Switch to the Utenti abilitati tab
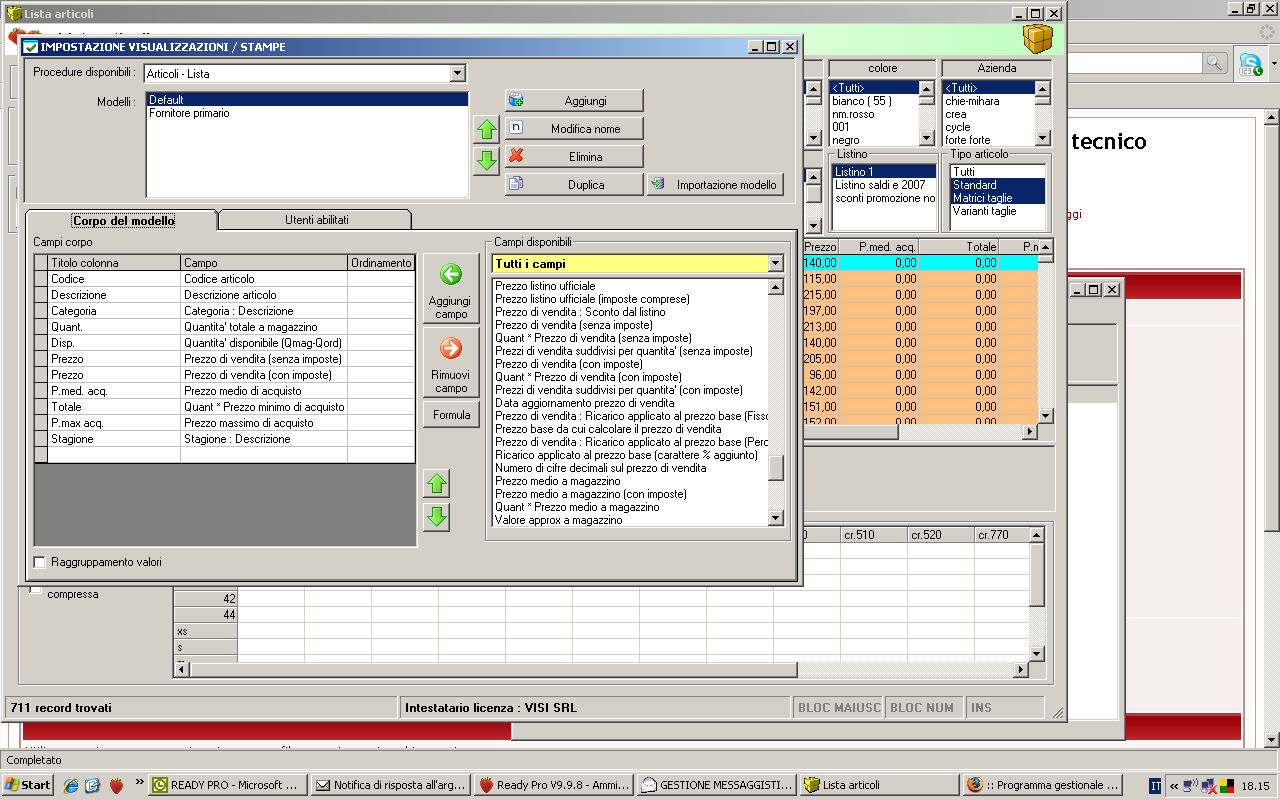1280x800 pixels. [x=316, y=220]
